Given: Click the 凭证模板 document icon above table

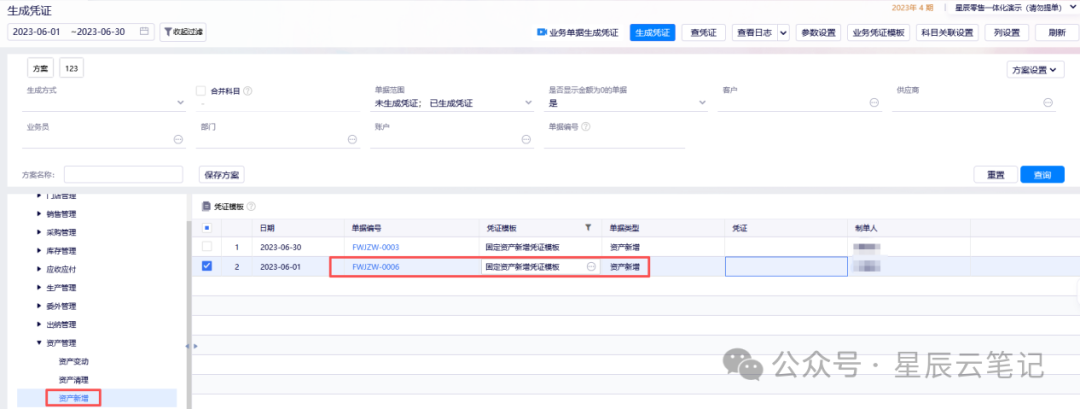Looking at the screenshot, I should 206,206.
